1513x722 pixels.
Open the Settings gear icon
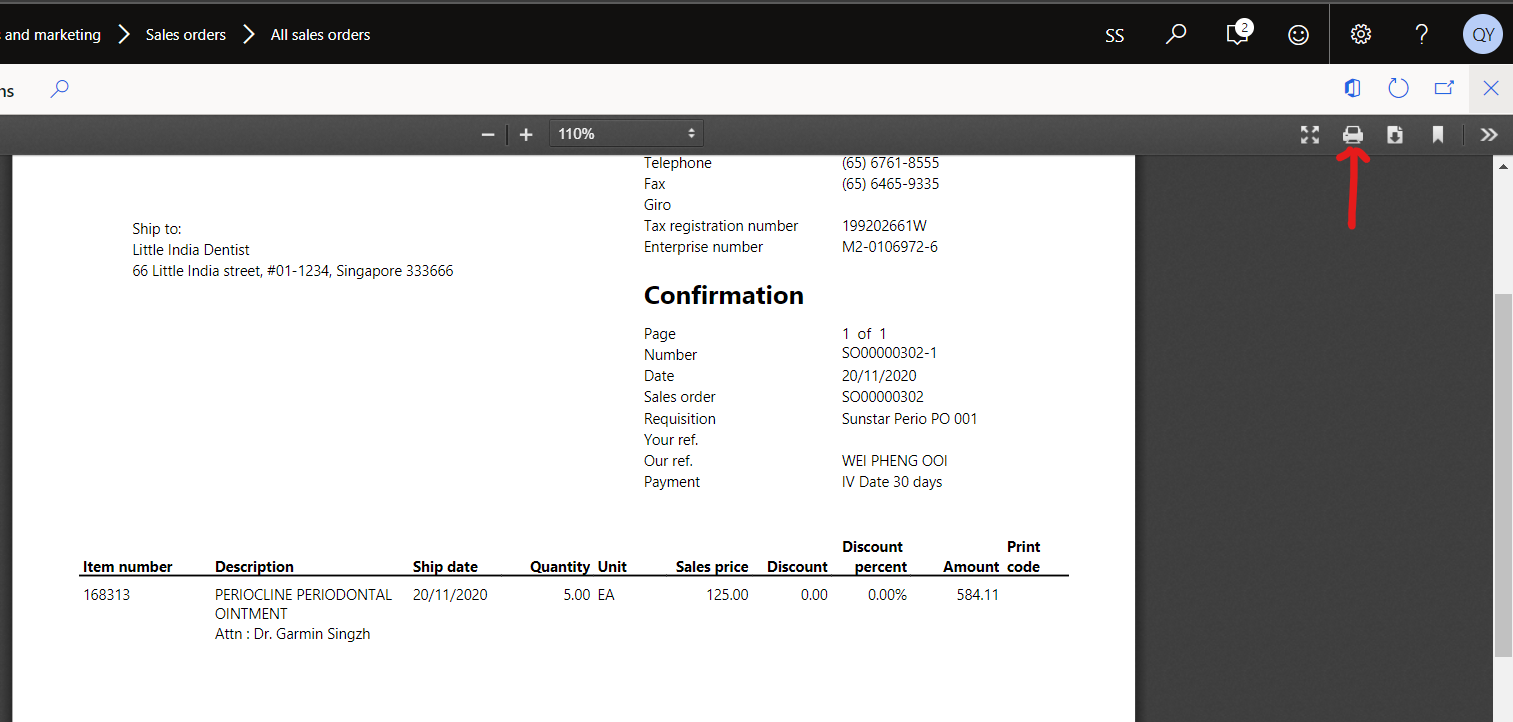tap(1360, 34)
